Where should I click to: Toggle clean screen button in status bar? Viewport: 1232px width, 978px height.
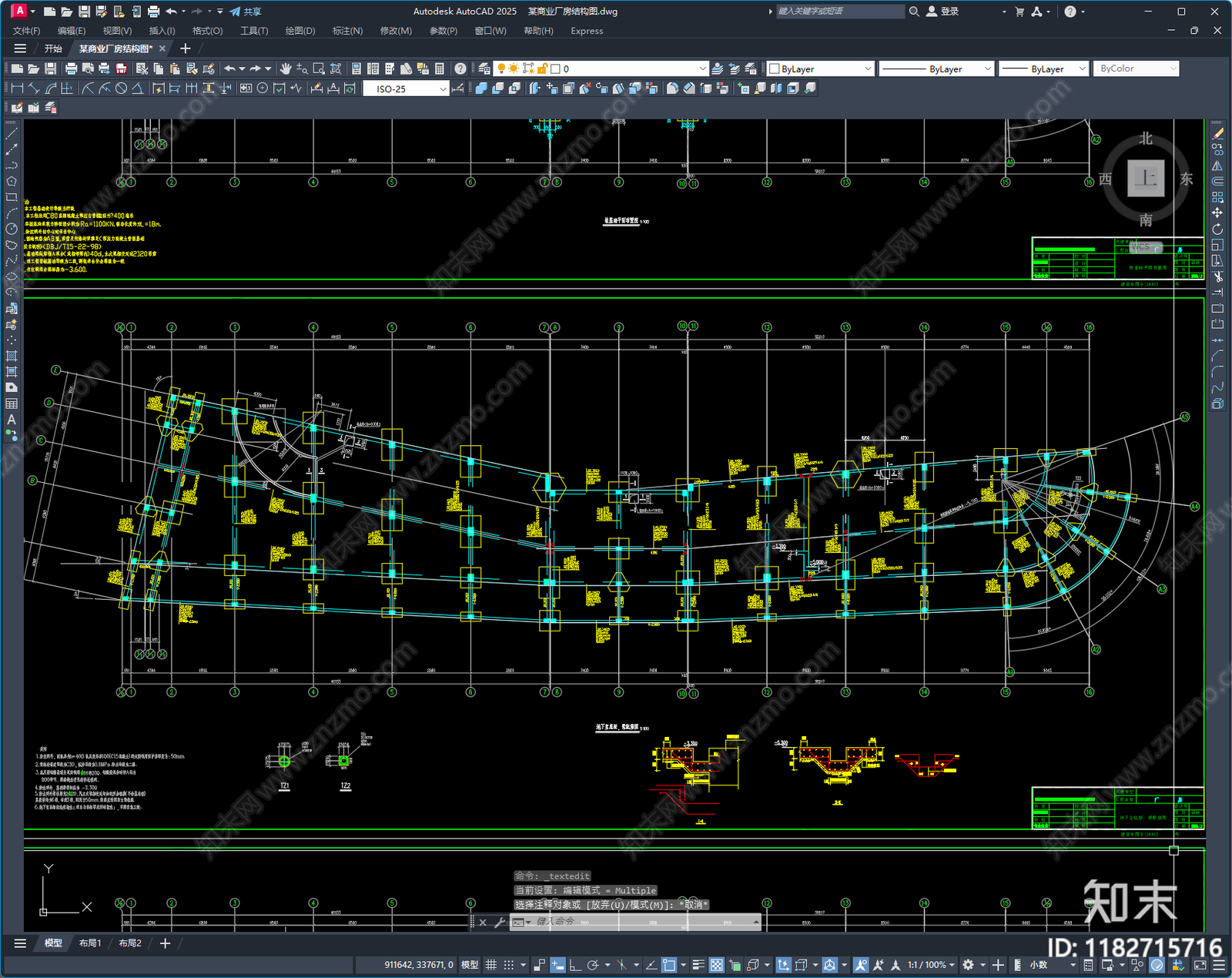pos(1200,965)
